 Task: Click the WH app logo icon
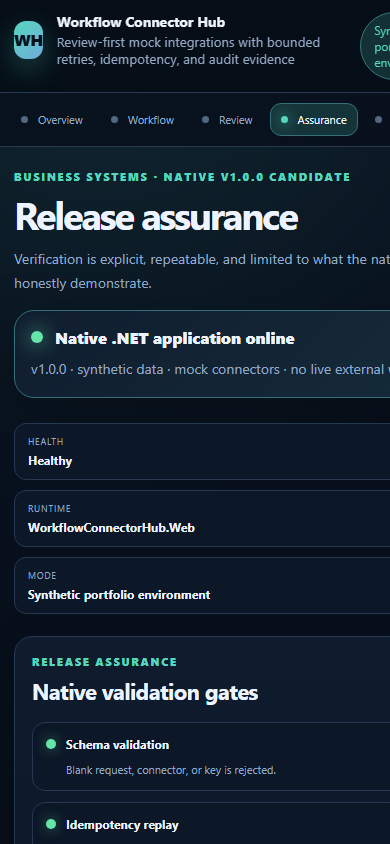pyautogui.click(x=29, y=40)
